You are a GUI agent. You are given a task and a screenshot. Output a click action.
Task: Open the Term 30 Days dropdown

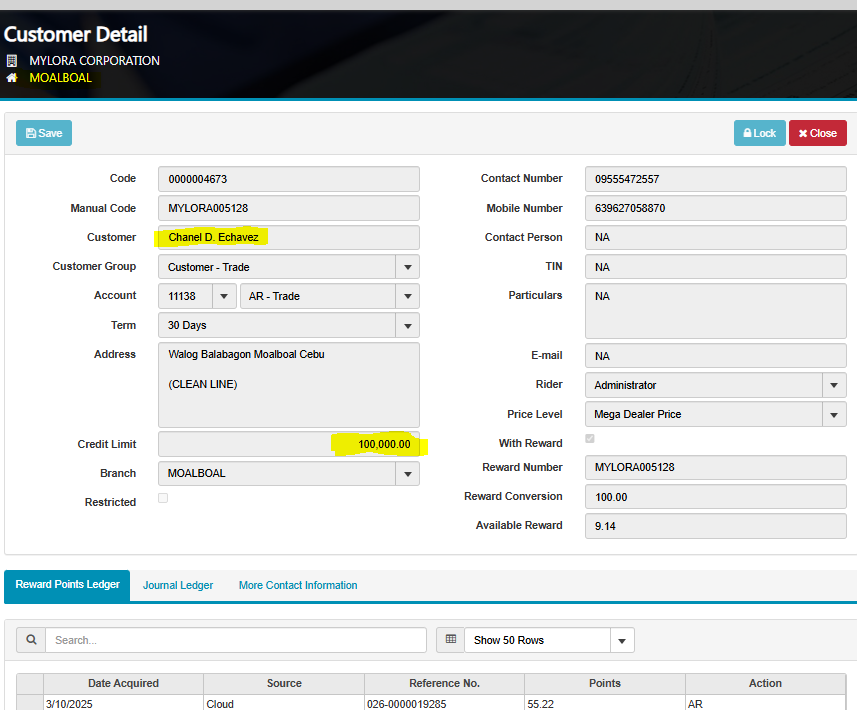407,325
